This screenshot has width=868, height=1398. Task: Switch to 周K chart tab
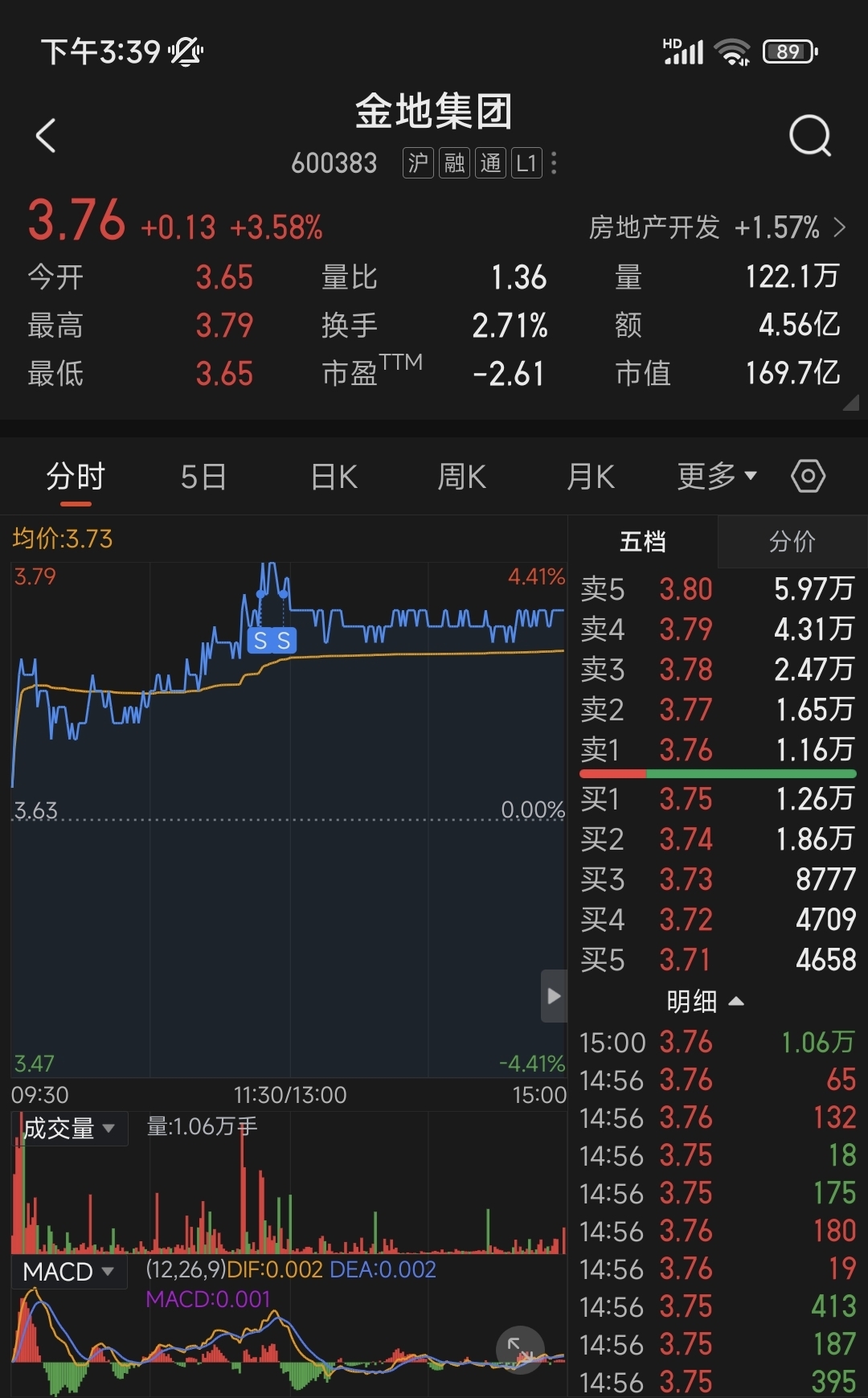point(461,477)
